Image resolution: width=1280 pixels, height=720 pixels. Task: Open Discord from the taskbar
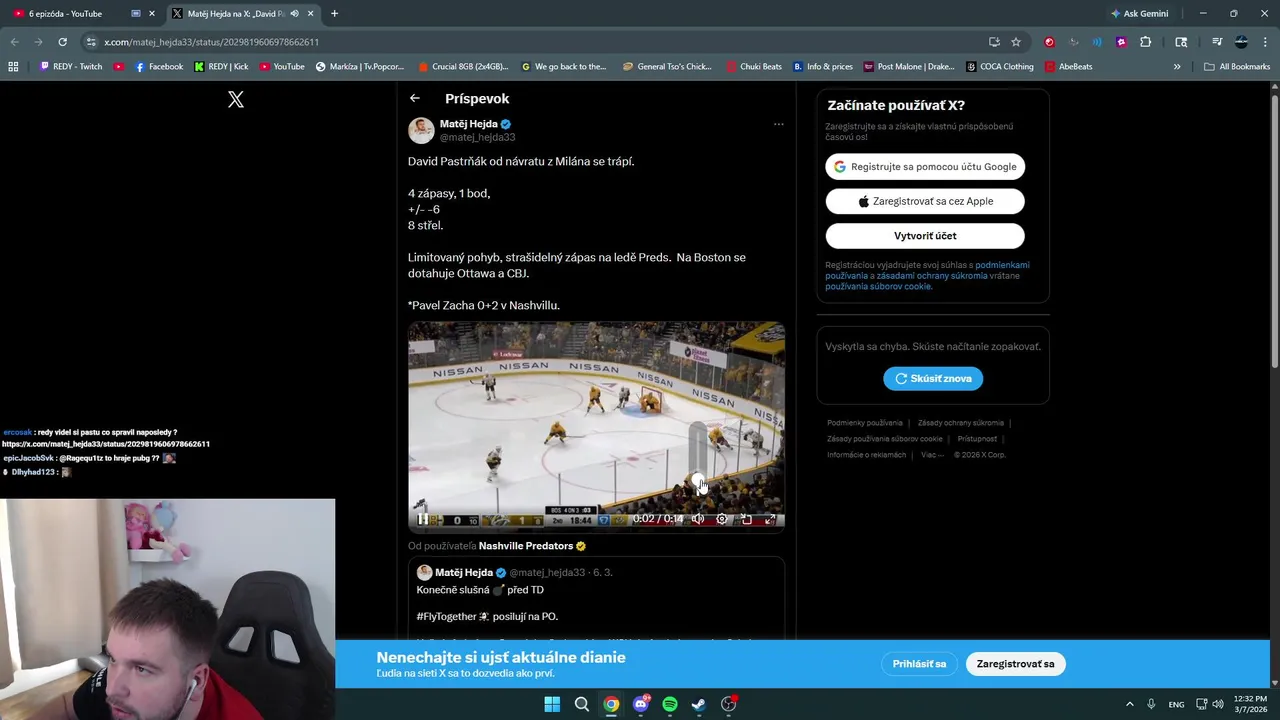click(640, 704)
